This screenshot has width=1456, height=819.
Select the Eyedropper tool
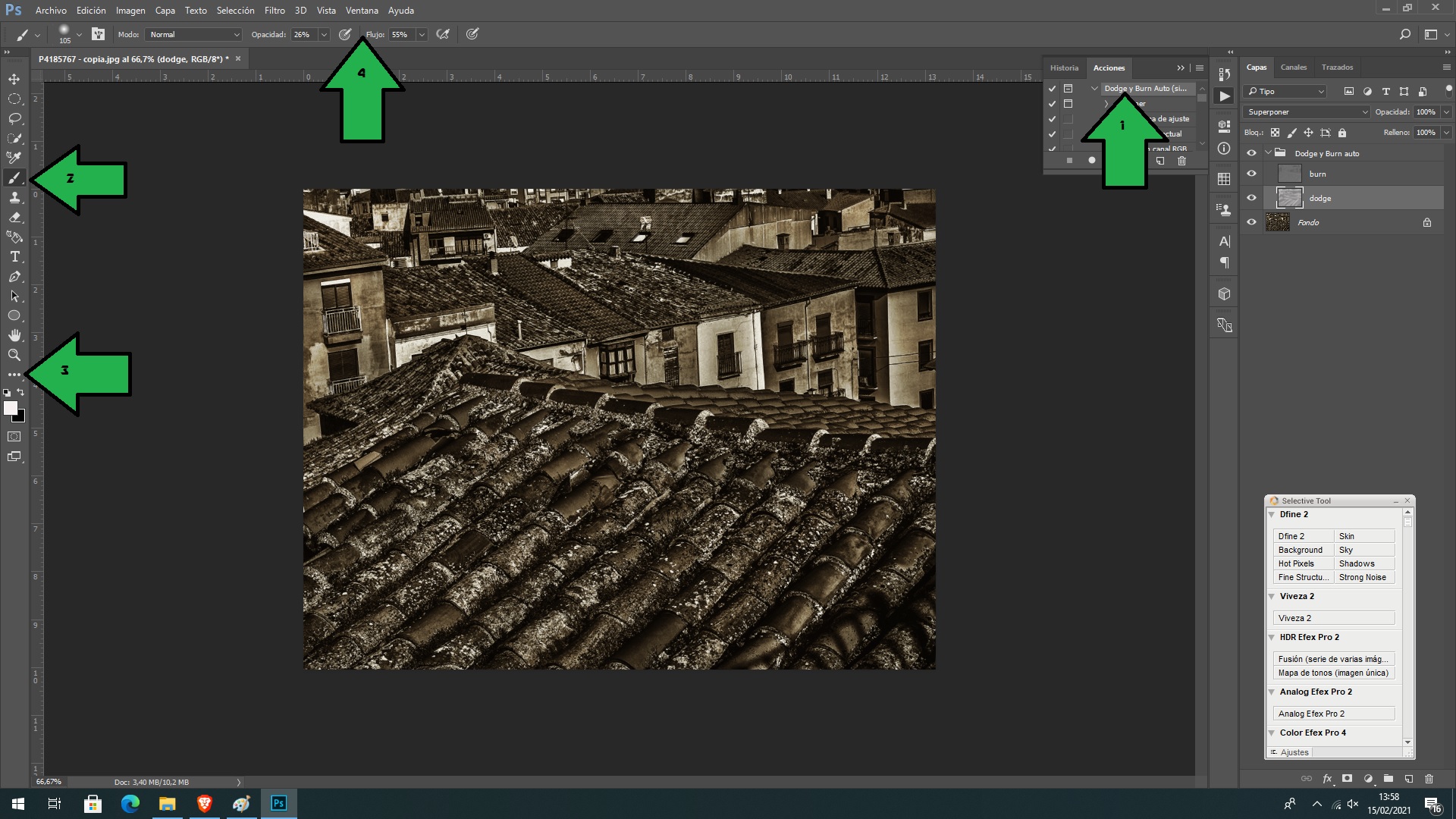click(x=14, y=158)
